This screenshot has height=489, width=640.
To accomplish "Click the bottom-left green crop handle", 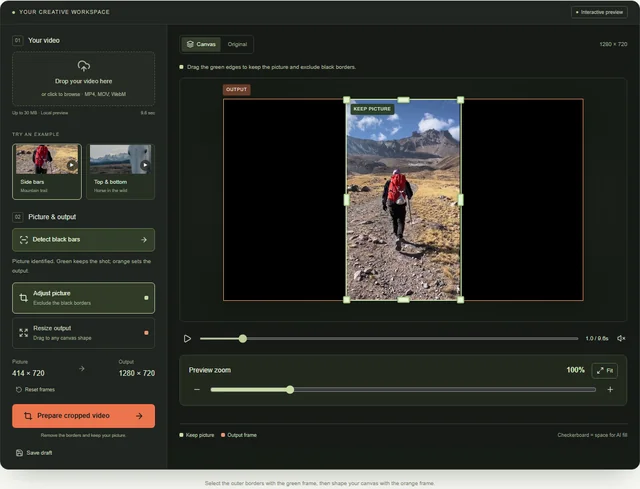I will pos(347,300).
